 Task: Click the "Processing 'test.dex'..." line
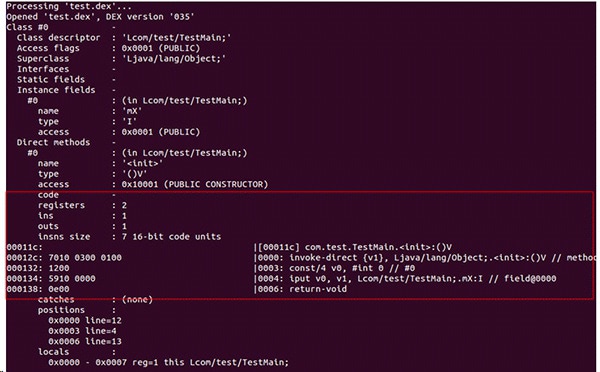tap(69, 7)
